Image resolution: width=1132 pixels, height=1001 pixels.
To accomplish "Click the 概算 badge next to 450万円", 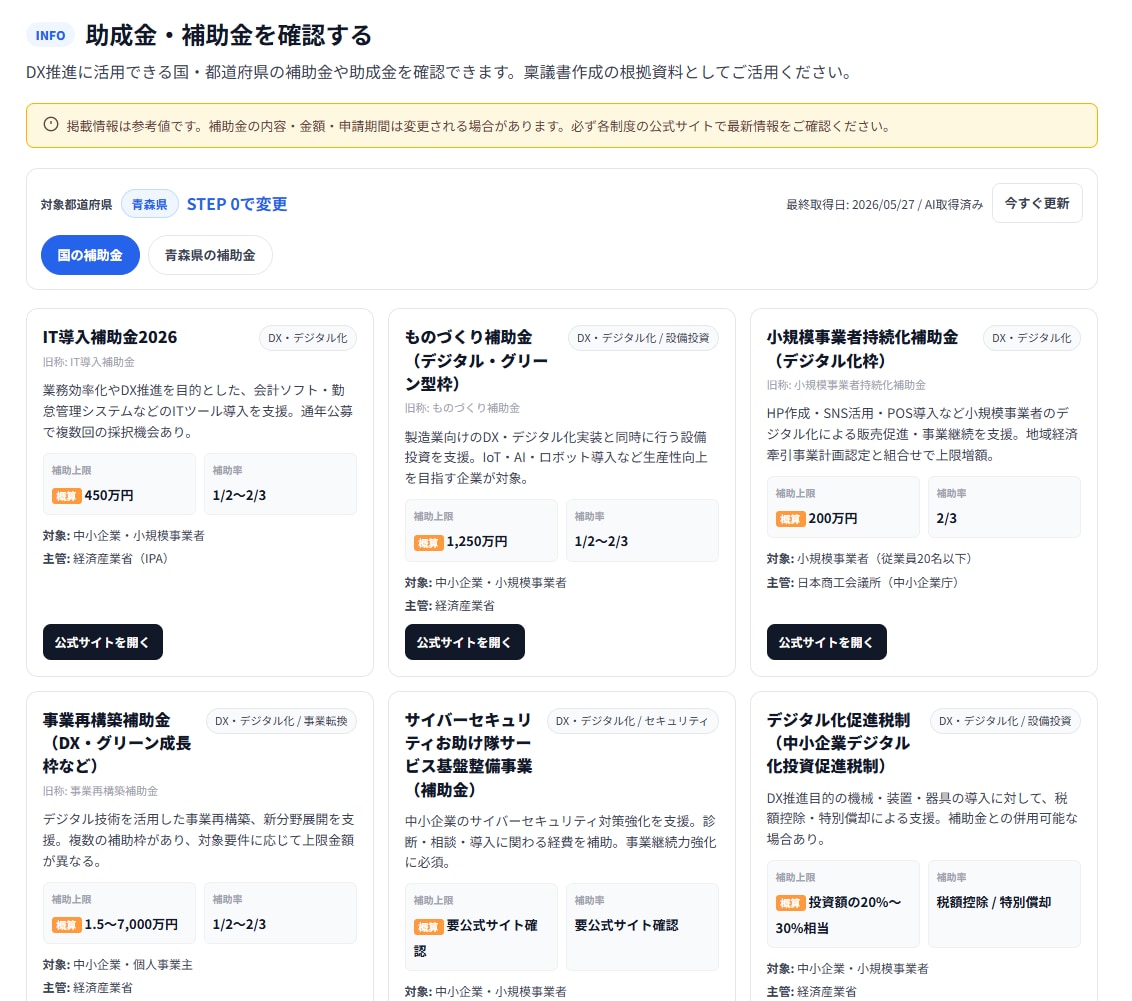I will (66, 496).
